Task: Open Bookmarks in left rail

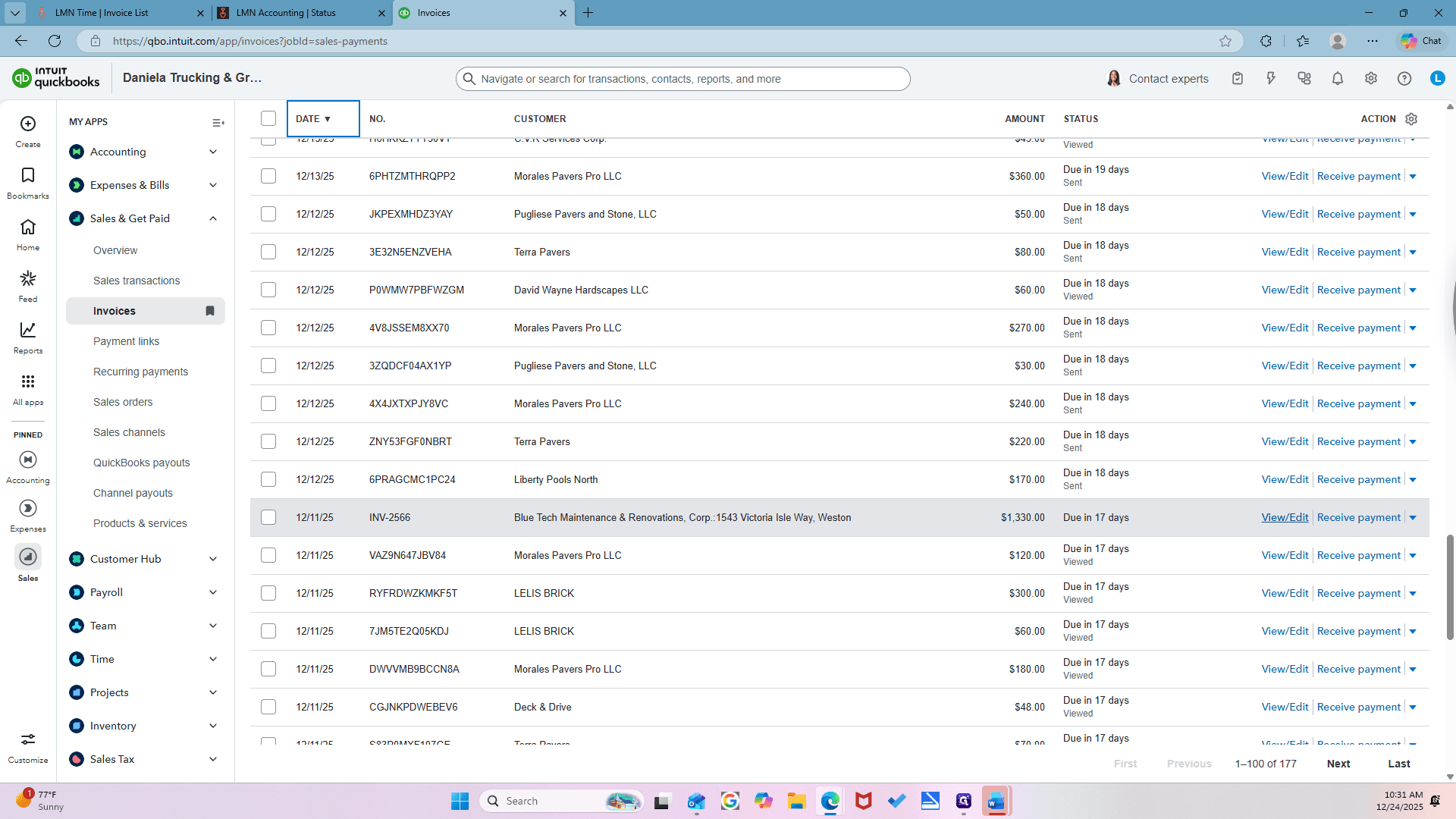Action: coord(28,175)
